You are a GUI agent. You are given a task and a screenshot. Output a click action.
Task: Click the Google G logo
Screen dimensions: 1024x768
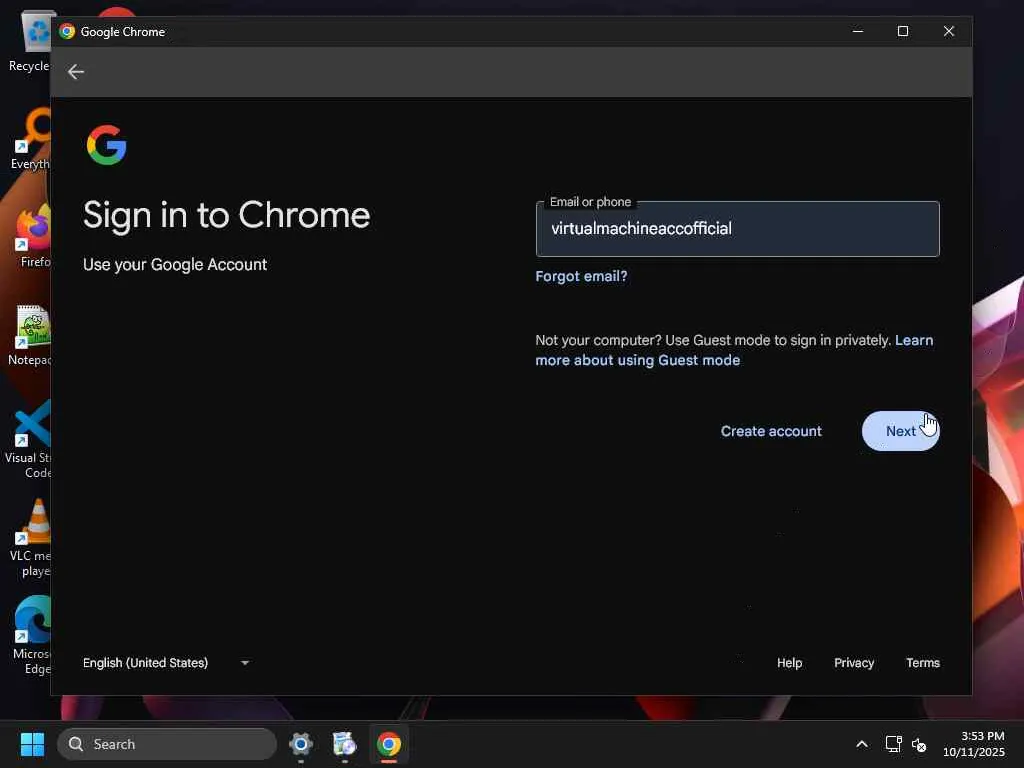[106, 145]
